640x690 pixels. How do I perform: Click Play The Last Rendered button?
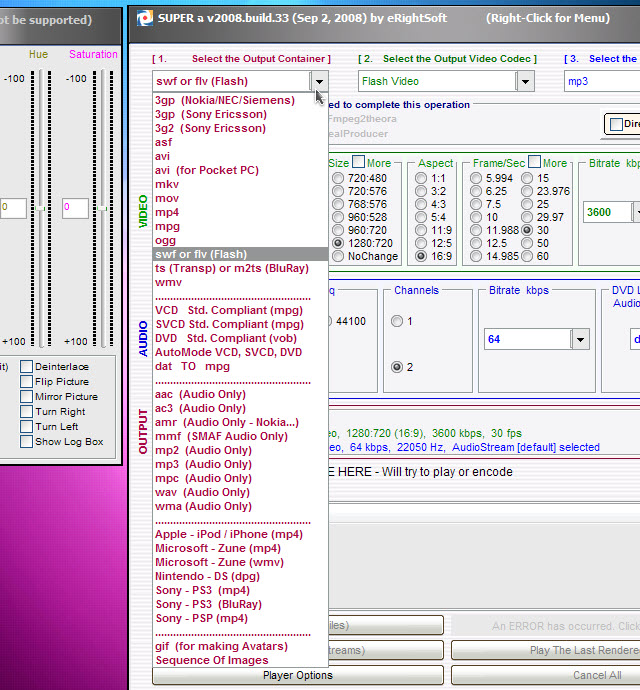pos(546,650)
